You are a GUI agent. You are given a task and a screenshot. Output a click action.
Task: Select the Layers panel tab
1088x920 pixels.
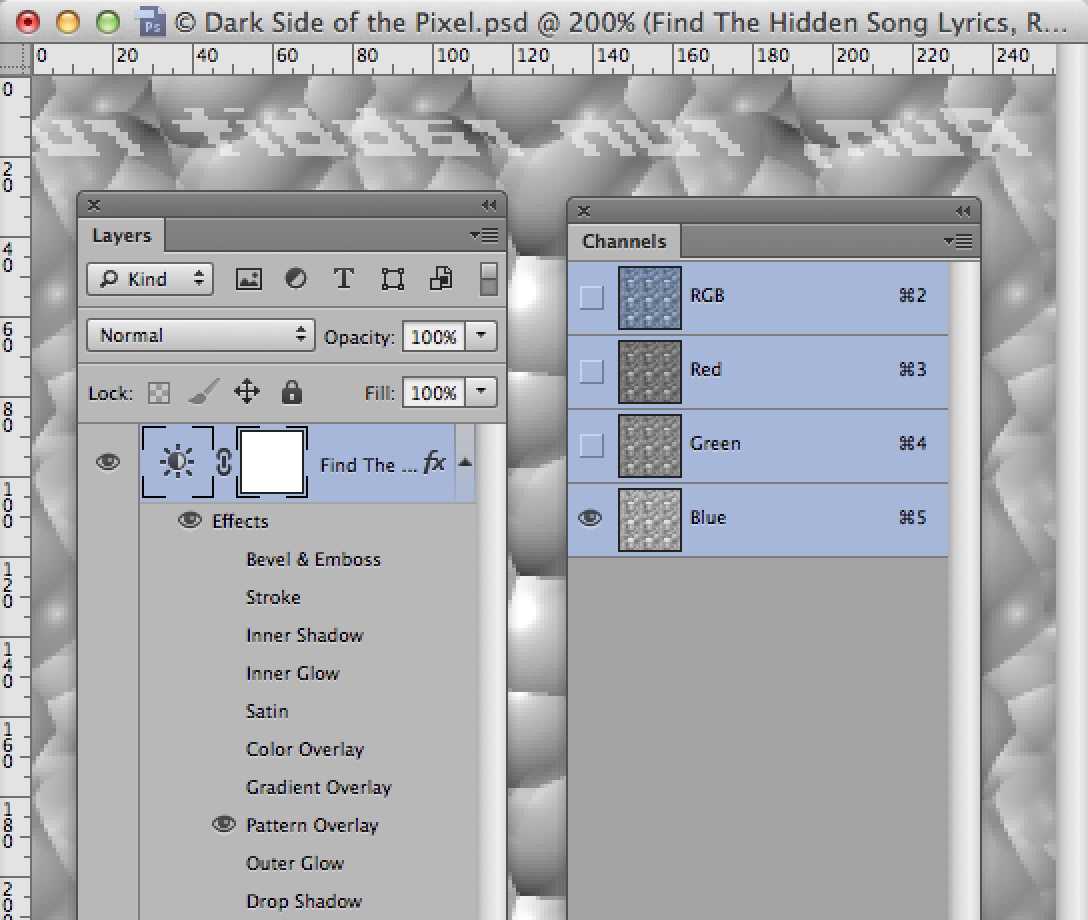pyautogui.click(x=121, y=236)
